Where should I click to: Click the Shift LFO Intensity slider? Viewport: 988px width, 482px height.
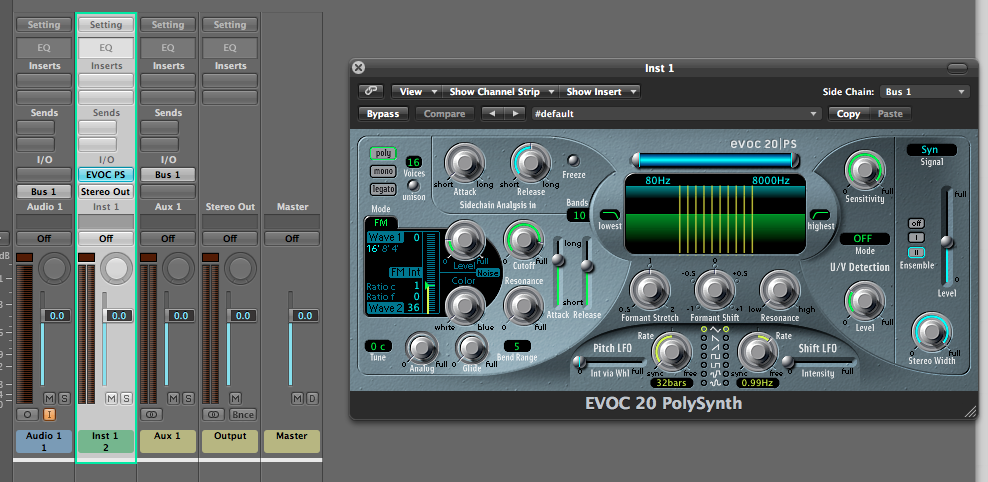[820, 361]
